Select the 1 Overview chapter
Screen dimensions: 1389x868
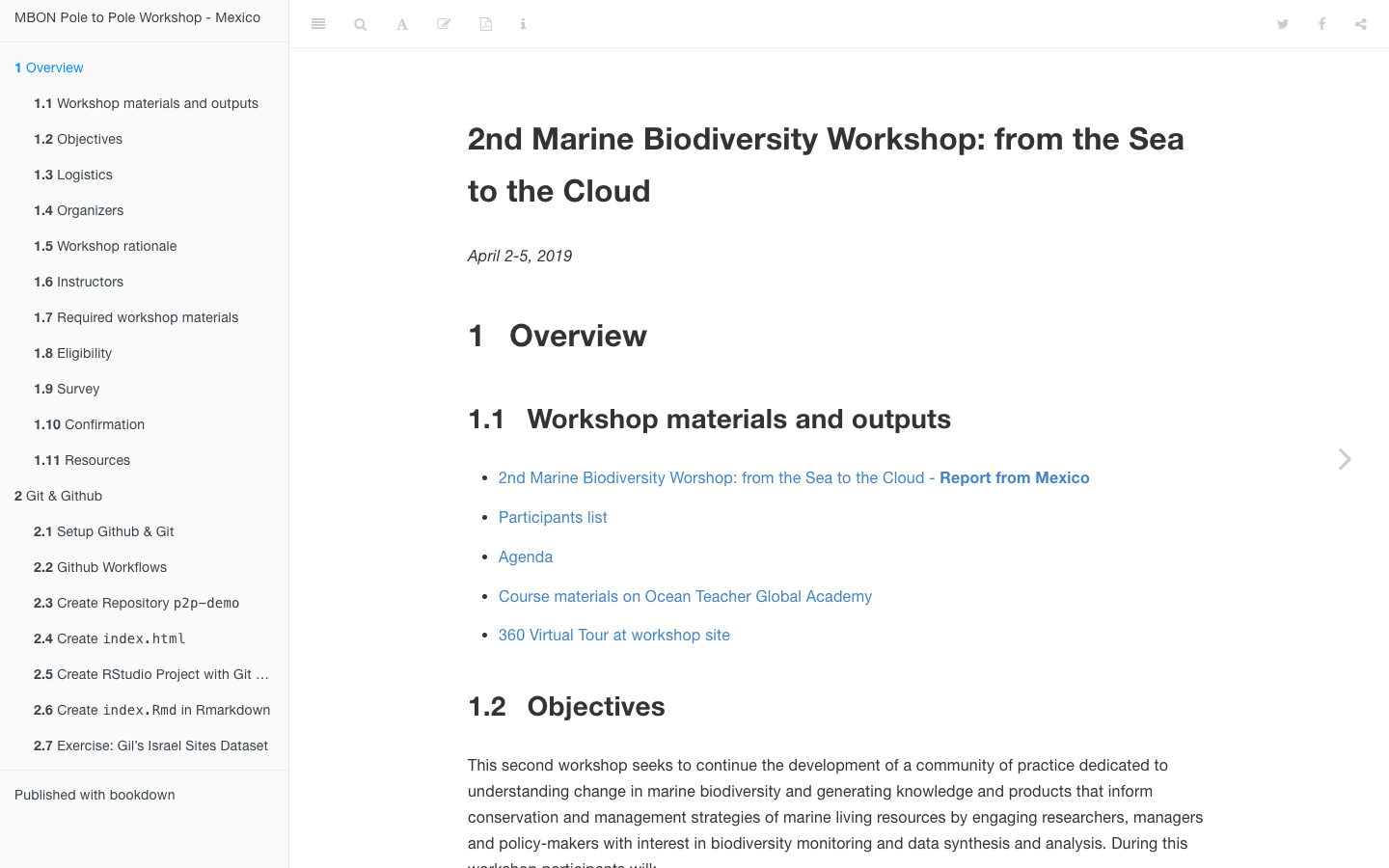point(49,68)
